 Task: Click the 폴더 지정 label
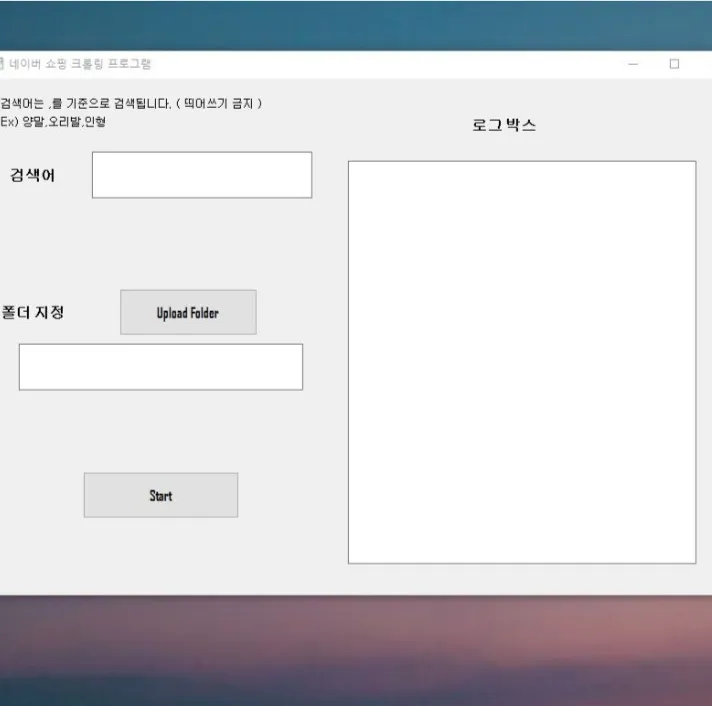[x=33, y=312]
